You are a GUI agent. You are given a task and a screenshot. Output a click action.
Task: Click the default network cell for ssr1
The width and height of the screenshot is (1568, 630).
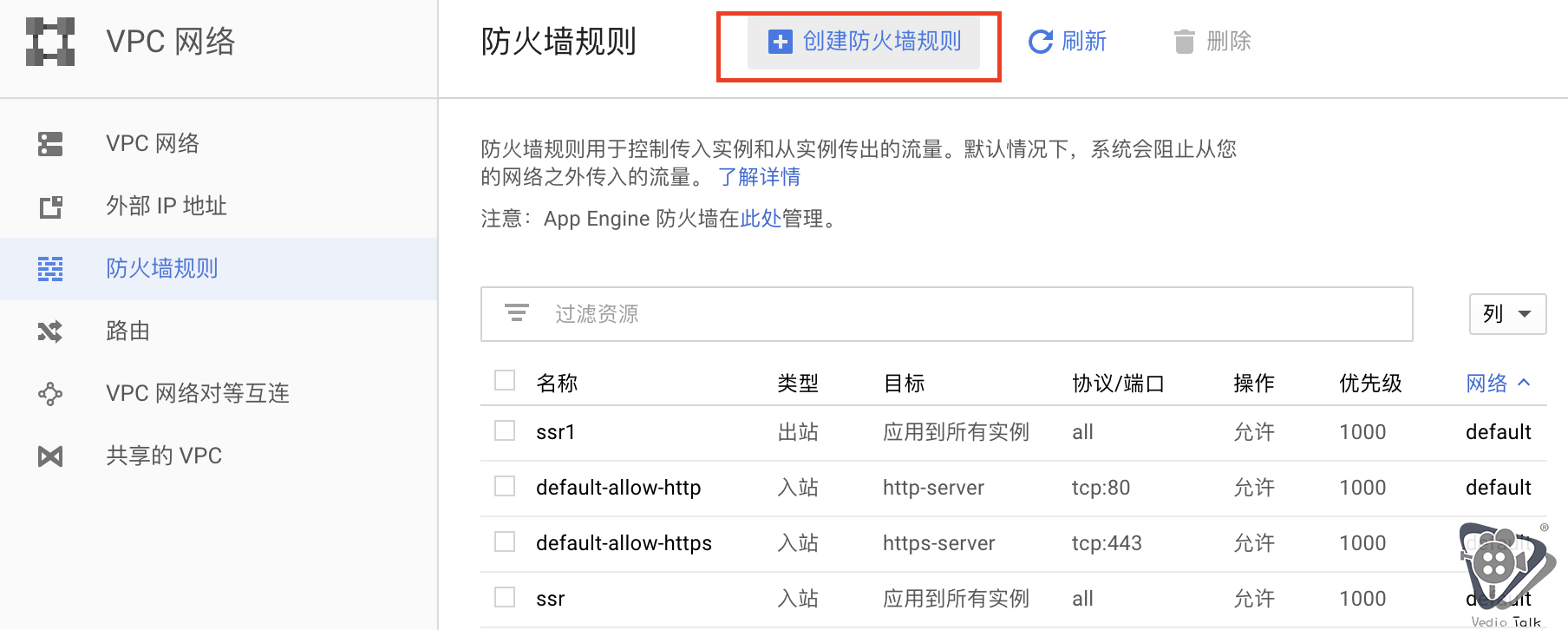pos(1498,431)
